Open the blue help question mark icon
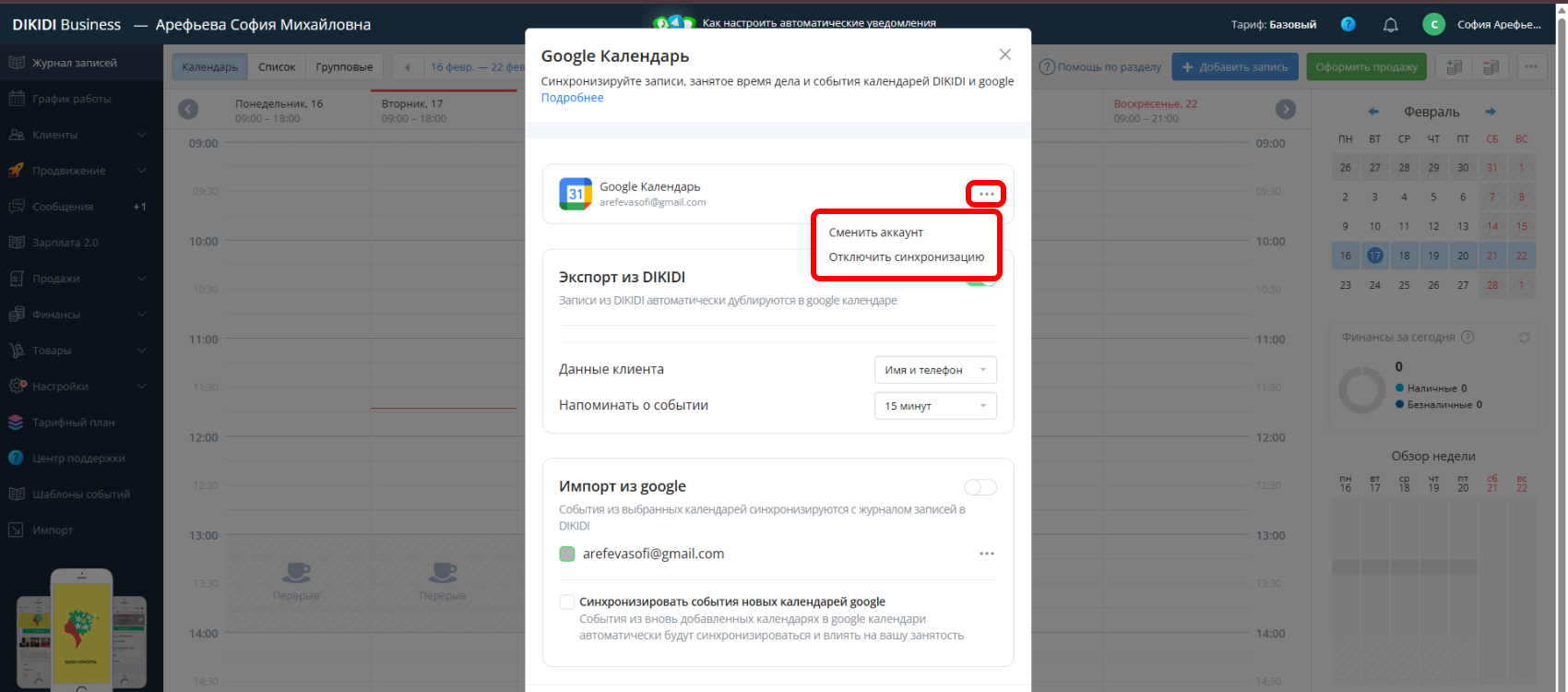The width and height of the screenshot is (1568, 692). click(x=1348, y=25)
